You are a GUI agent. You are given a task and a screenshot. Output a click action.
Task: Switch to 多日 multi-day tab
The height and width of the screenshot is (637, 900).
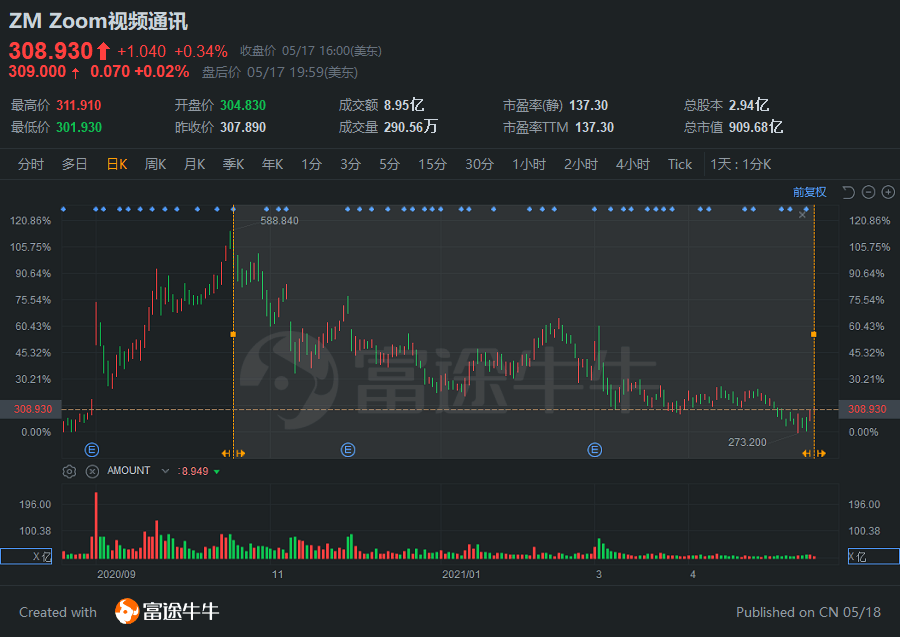75,165
